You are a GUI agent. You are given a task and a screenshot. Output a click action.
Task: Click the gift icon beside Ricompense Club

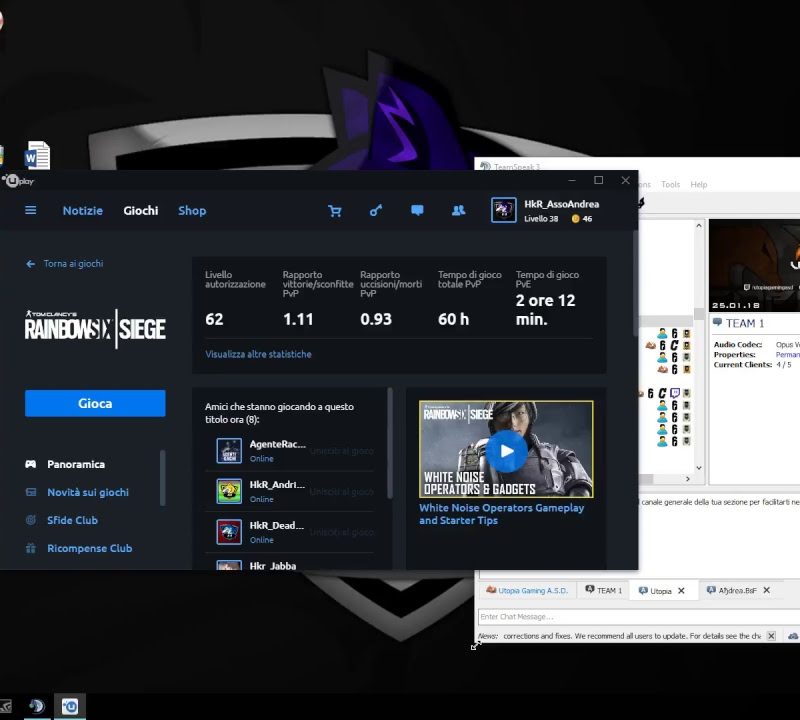click(x=31, y=548)
